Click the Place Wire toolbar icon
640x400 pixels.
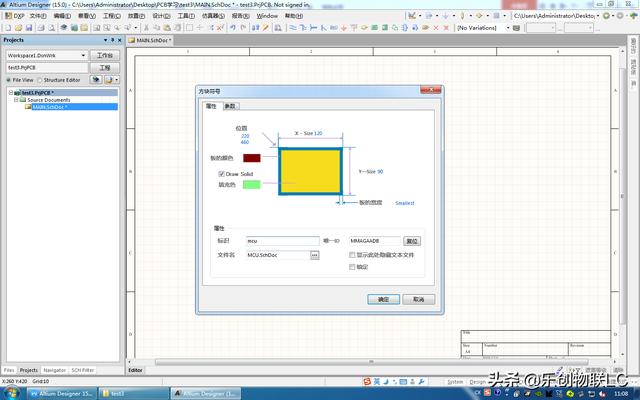click(293, 28)
